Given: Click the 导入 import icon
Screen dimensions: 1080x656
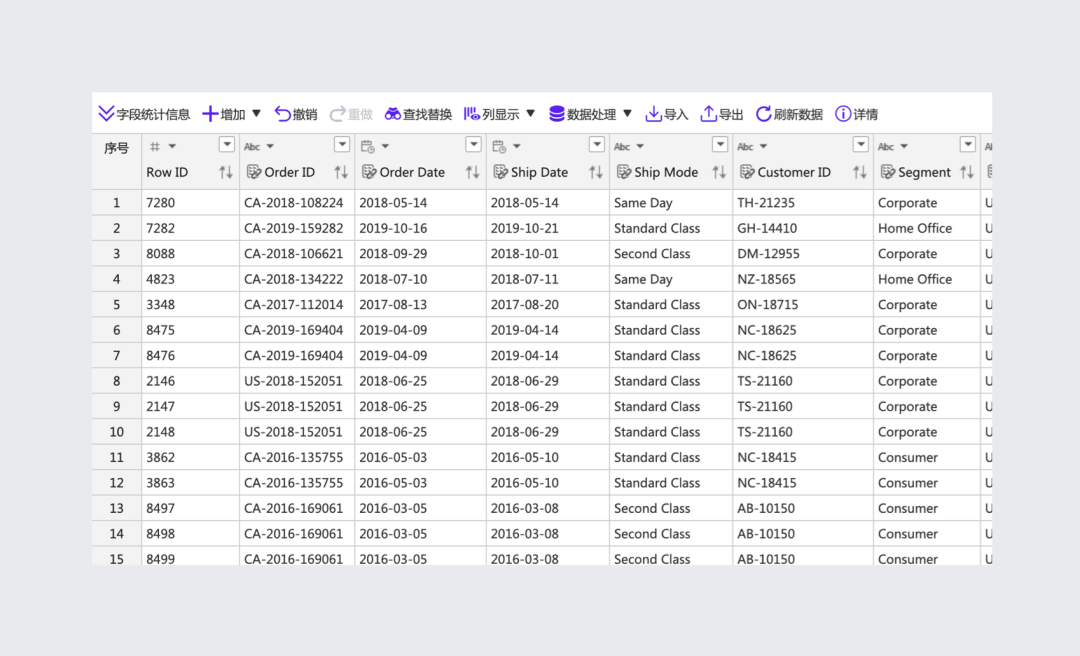Looking at the screenshot, I should point(653,114).
